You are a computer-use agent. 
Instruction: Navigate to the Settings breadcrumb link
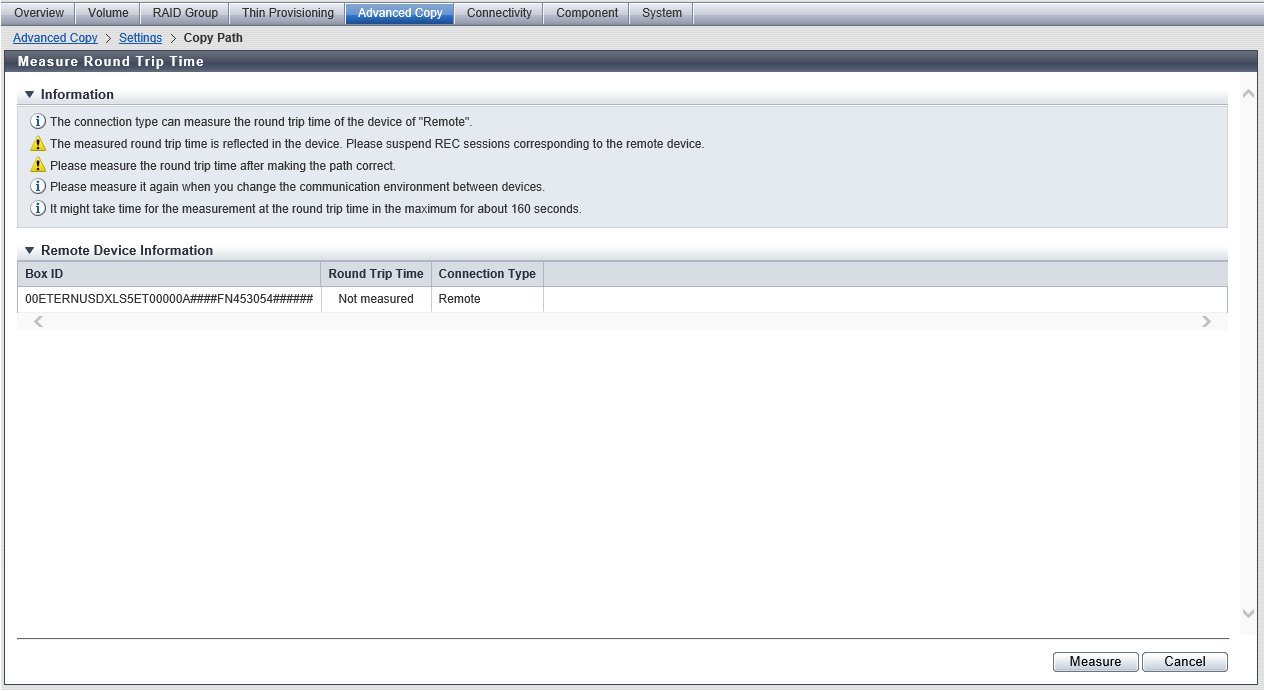pyautogui.click(x=140, y=38)
